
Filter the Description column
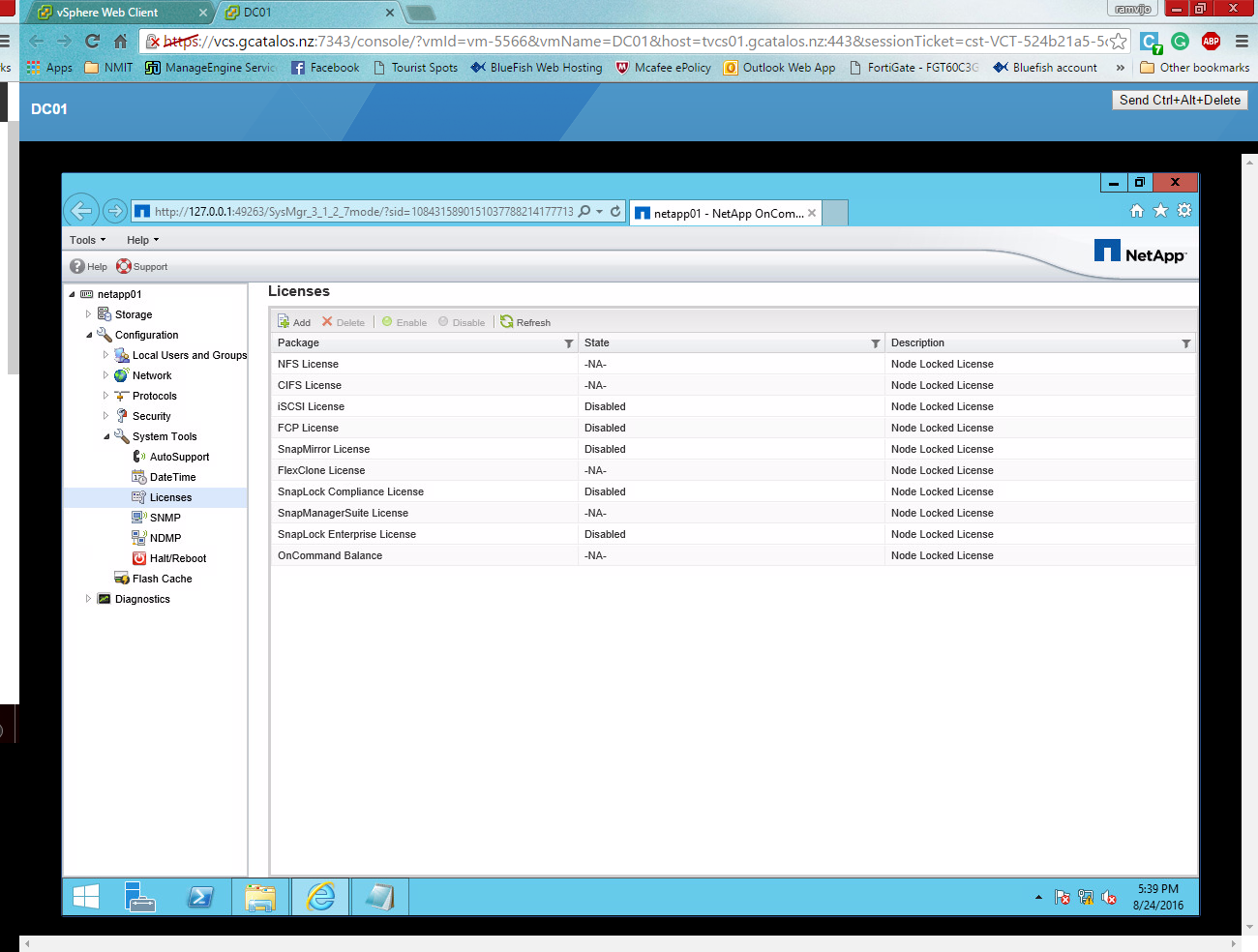point(1186,343)
